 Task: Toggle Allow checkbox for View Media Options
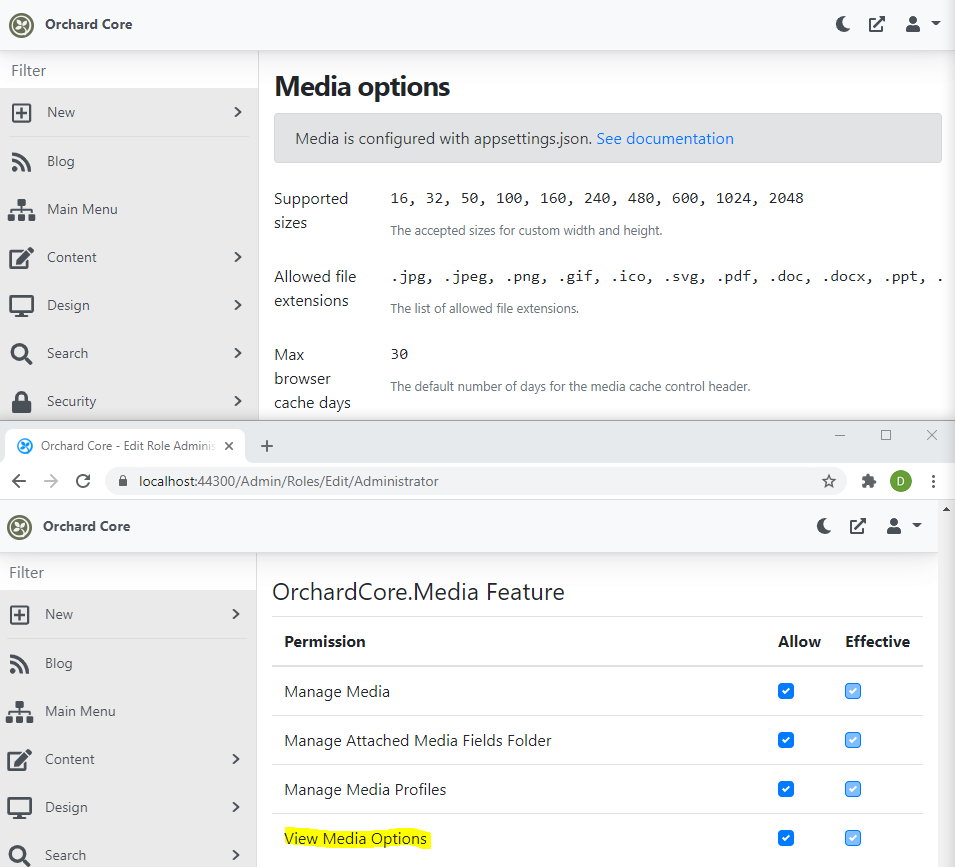tap(786, 838)
